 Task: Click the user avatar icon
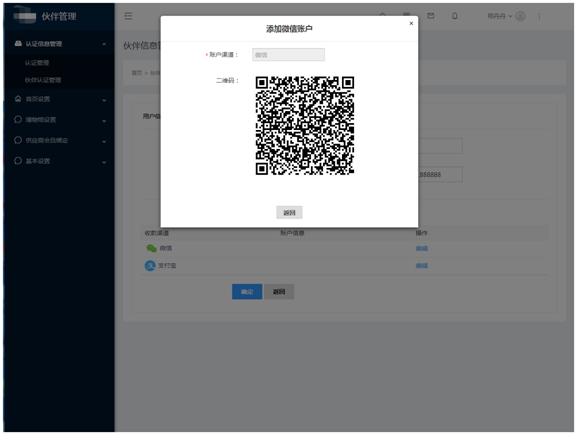520,16
